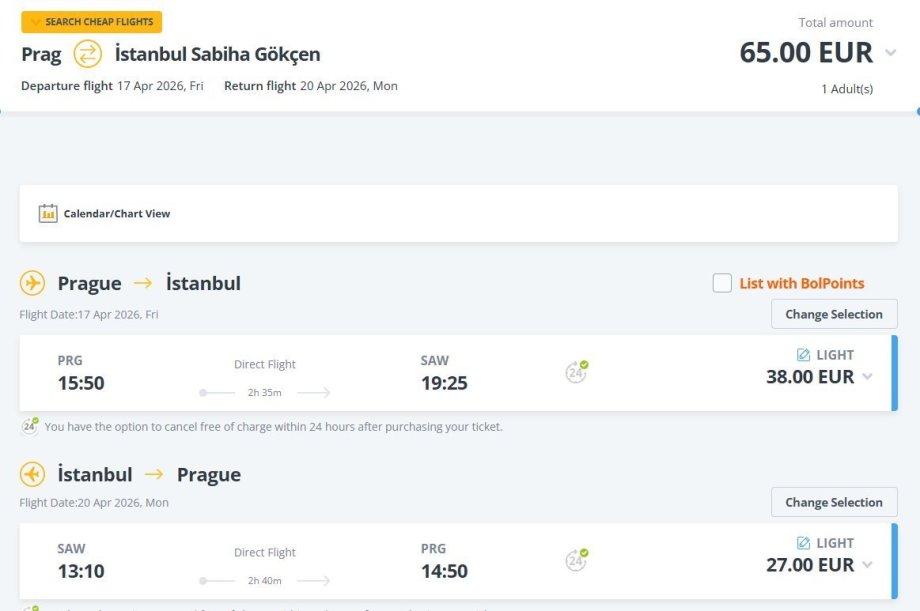This screenshot has height=611, width=920.
Task: Click the Search Cheap Flights badge
Action: (91, 22)
